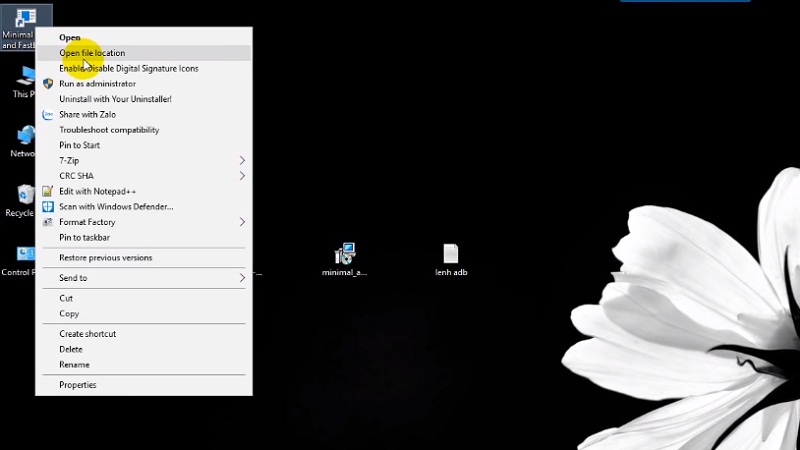Viewport: 800px width, 450px height.
Task: Choose Pin to Start
Action: tap(144, 145)
